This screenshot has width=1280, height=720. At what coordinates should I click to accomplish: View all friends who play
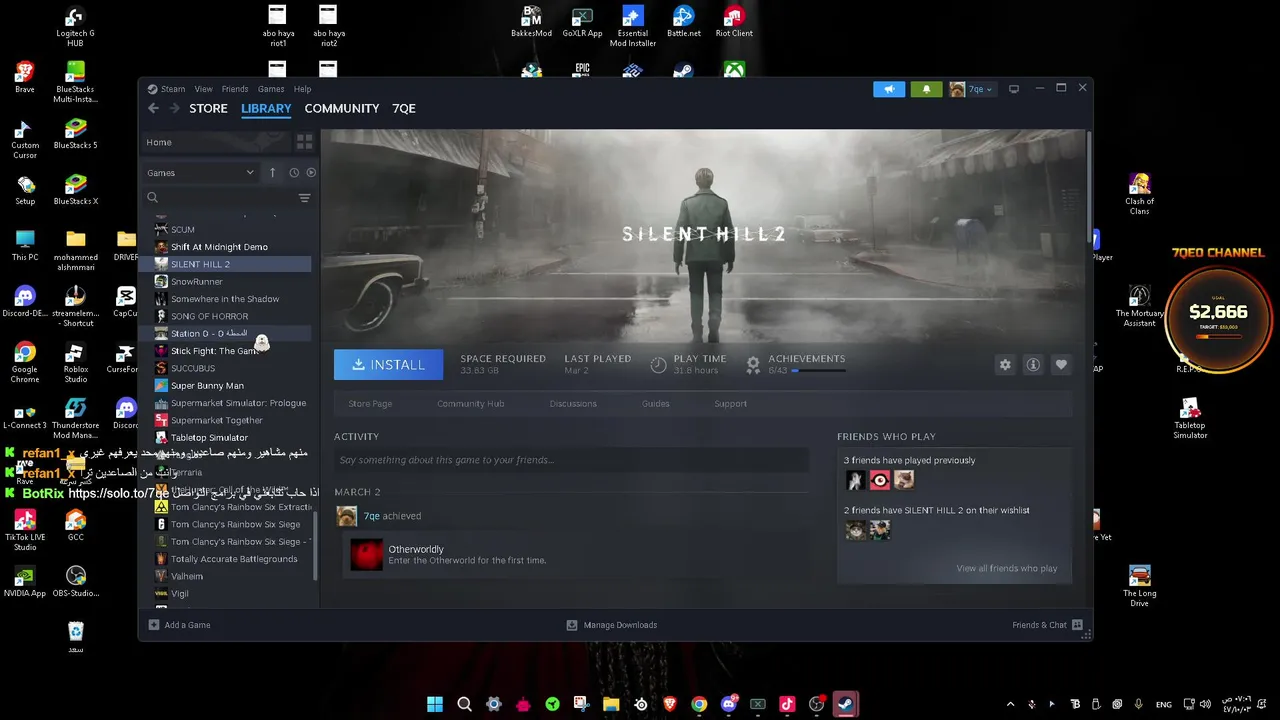coord(1006,568)
